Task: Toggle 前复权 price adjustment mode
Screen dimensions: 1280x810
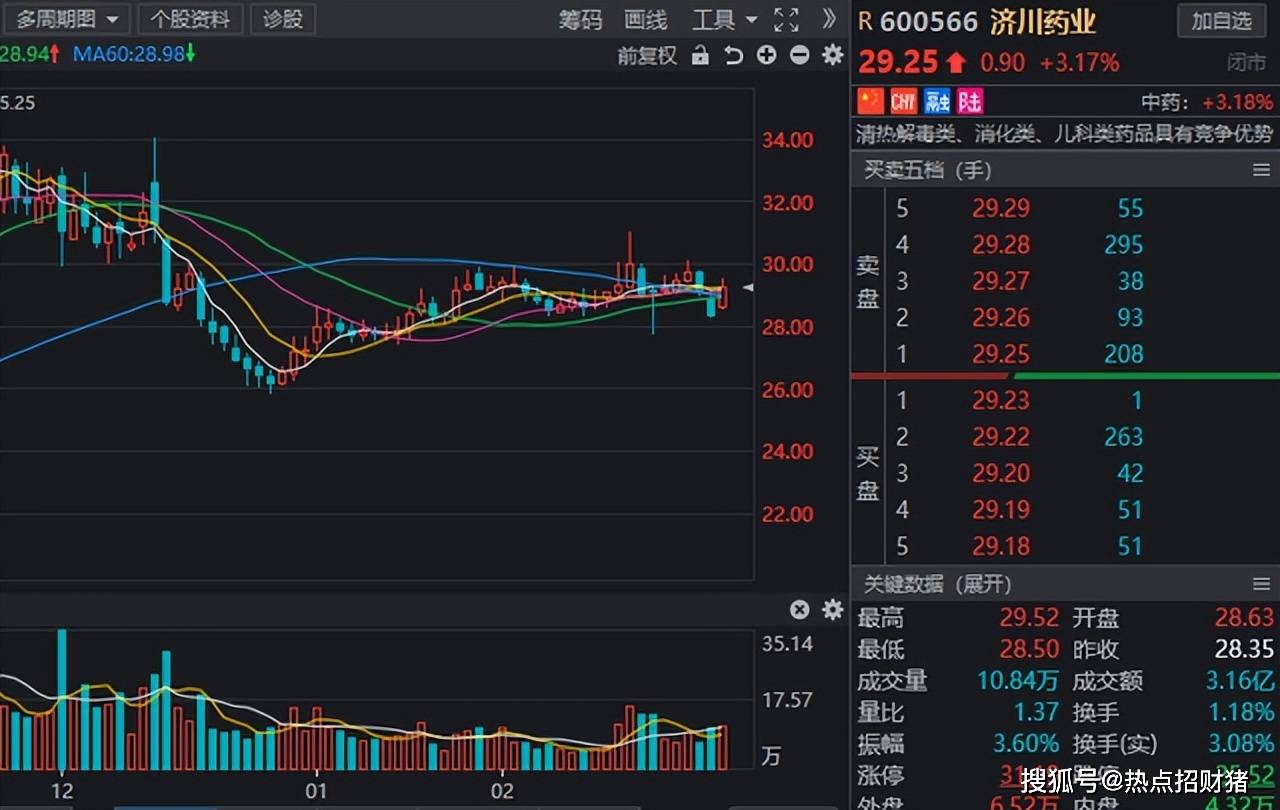Action: pos(647,56)
